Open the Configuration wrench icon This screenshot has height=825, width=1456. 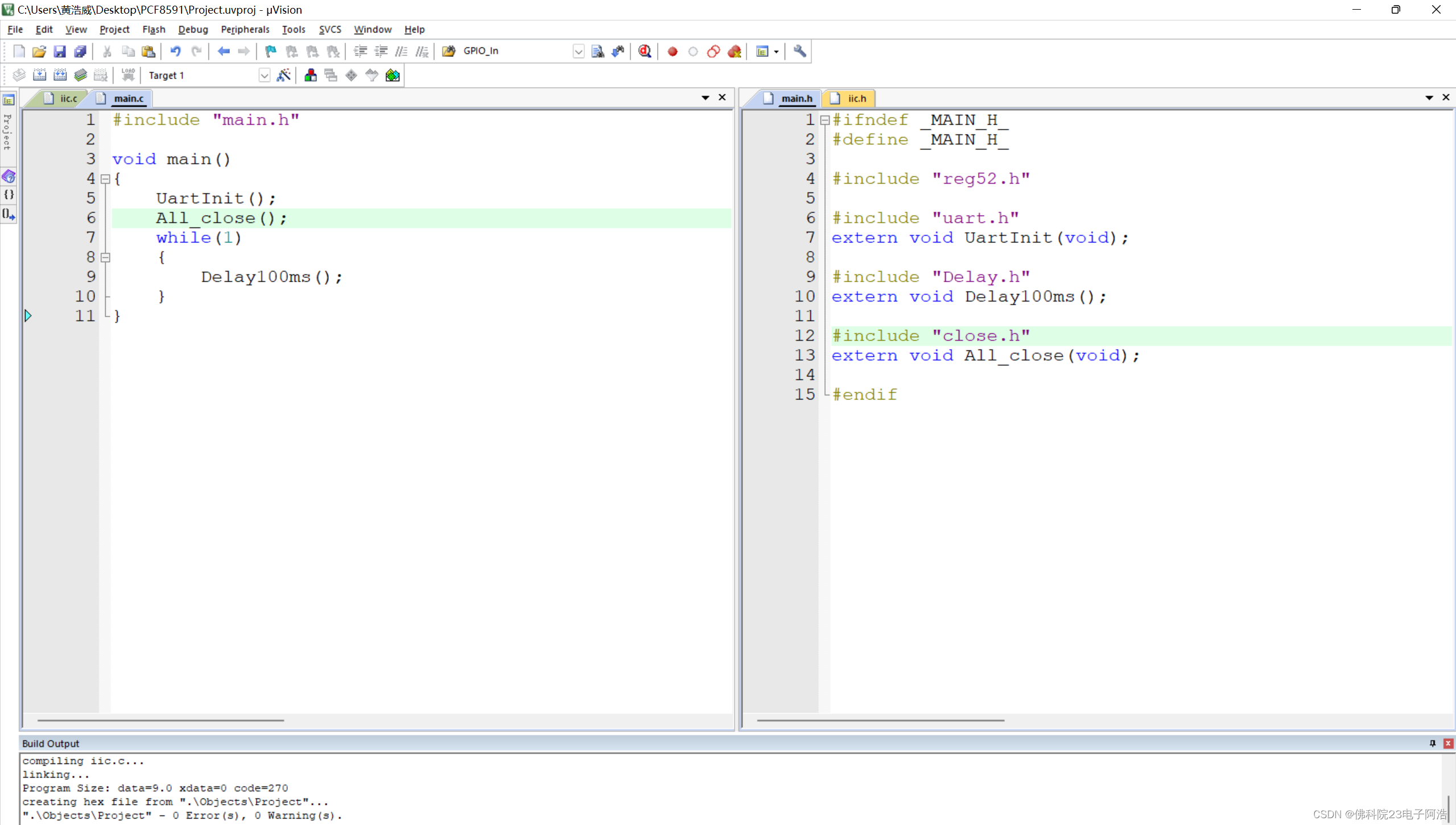799,51
